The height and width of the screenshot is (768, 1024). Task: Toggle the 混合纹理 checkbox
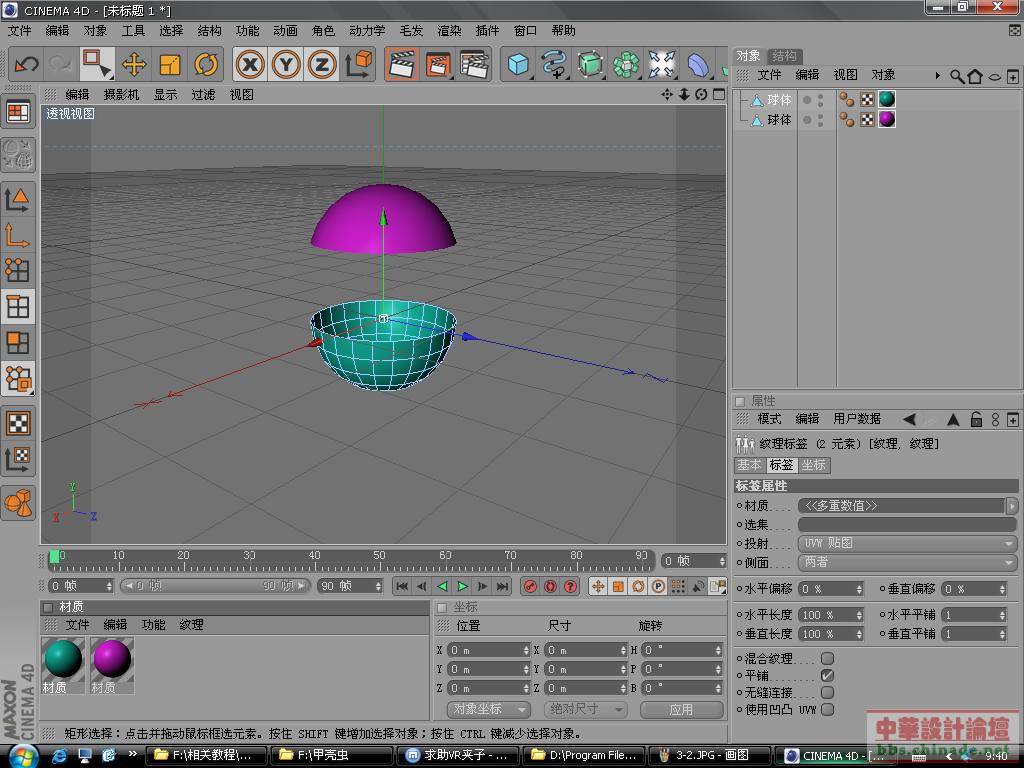[x=827, y=658]
